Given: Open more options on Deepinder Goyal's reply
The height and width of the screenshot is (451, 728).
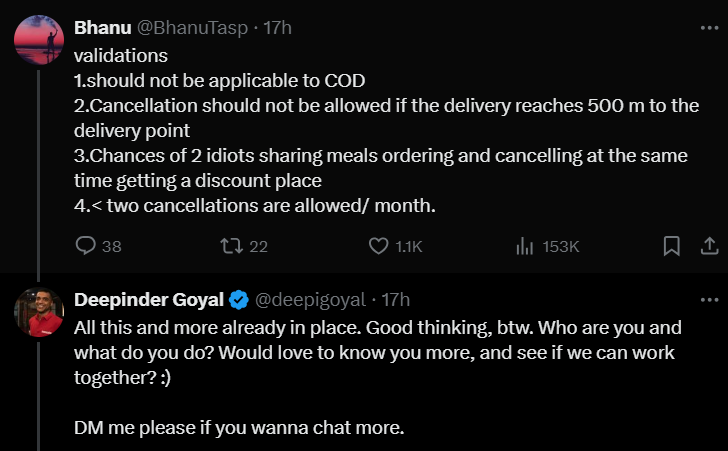Looking at the screenshot, I should click(x=709, y=299).
